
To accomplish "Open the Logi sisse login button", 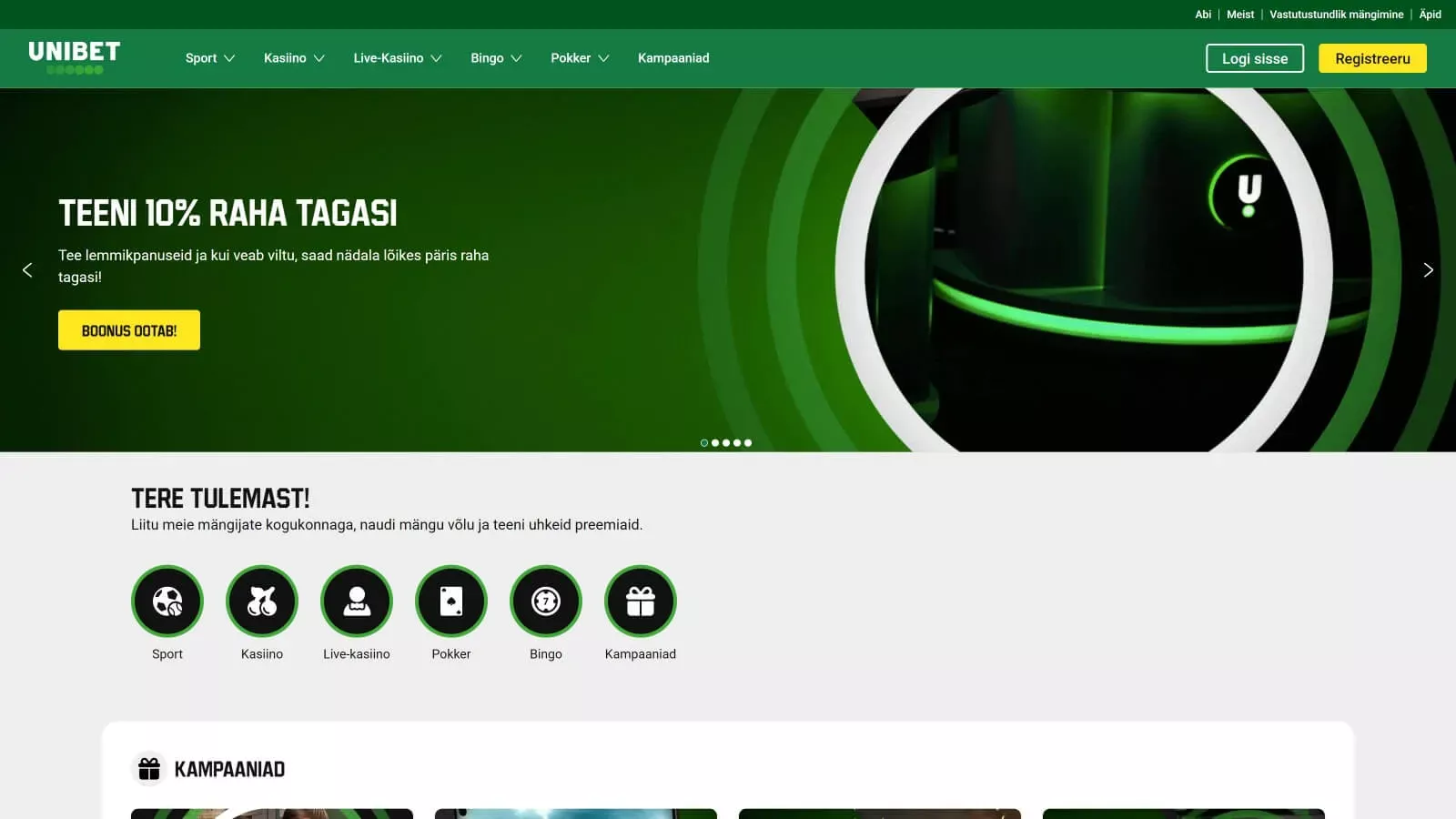I will click(1254, 57).
